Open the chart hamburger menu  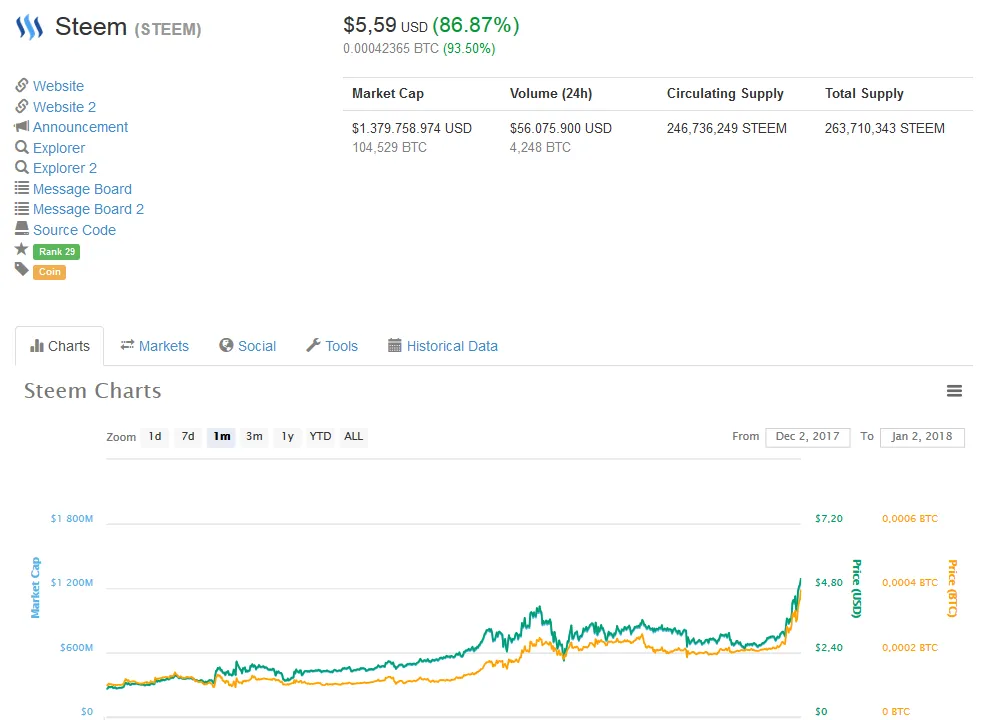(954, 391)
